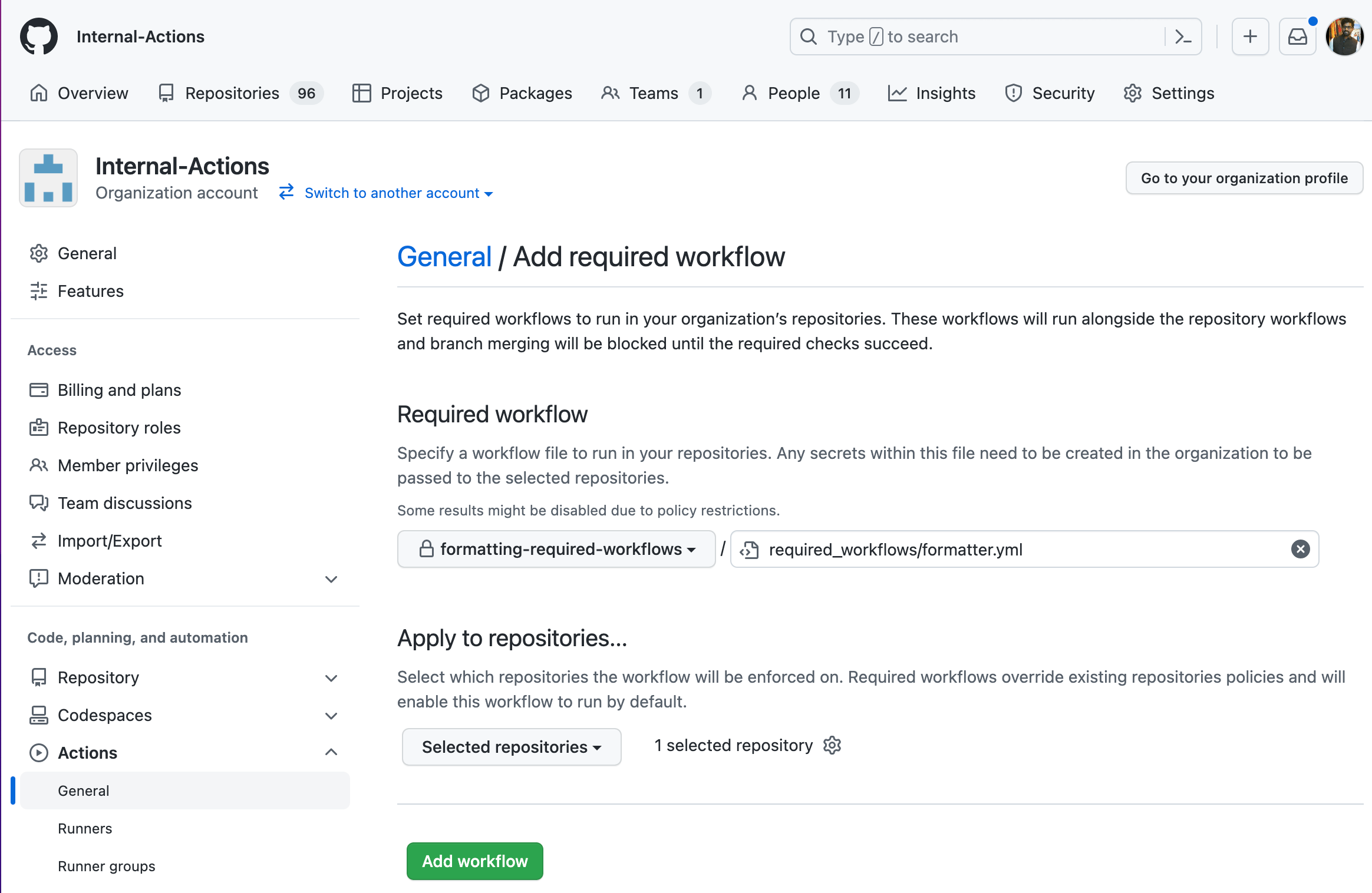1372x893 pixels.
Task: Click the green Add workflow button
Action: [x=474, y=861]
